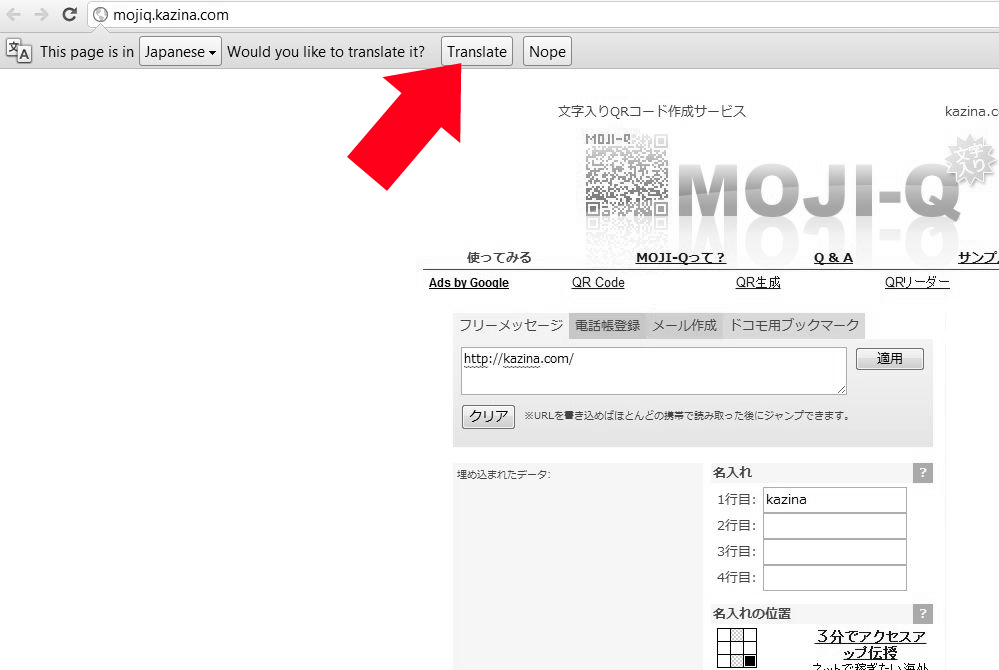The height and width of the screenshot is (670, 999).
Task: Click the globe site icon in address bar
Action: click(x=100, y=15)
